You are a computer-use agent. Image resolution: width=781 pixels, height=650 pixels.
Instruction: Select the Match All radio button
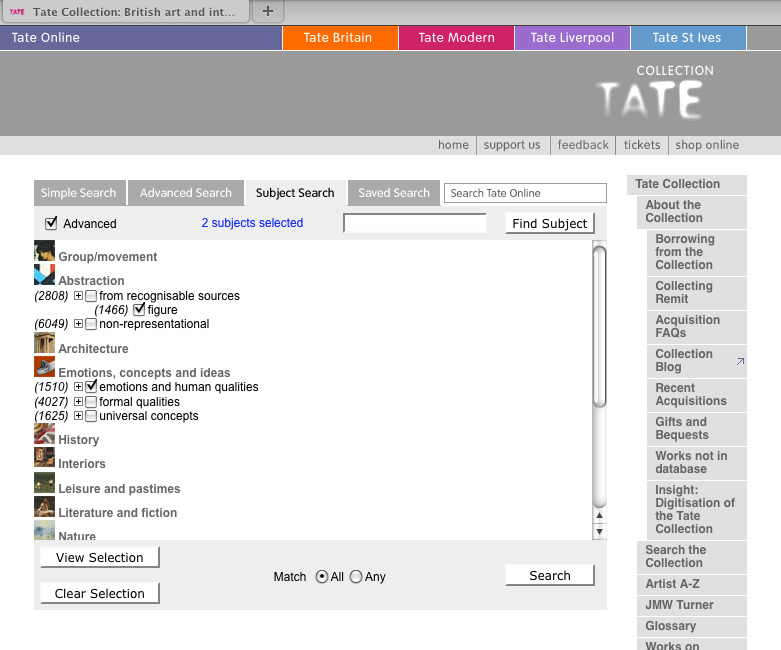click(x=322, y=577)
